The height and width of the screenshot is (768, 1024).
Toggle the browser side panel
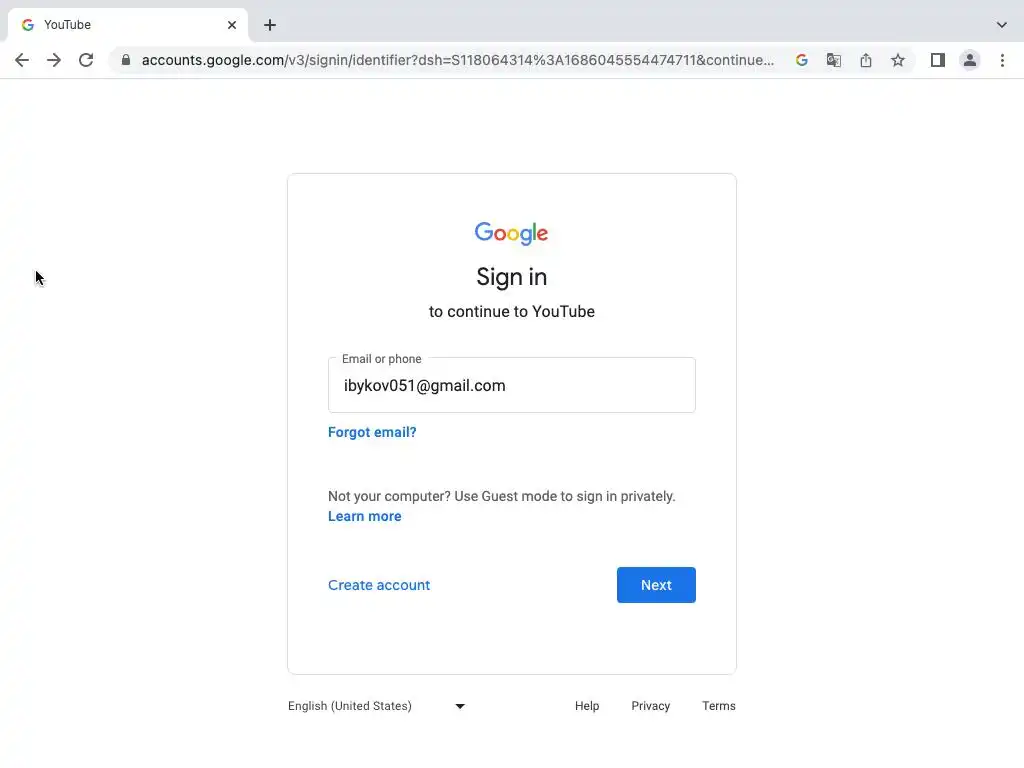[937, 60]
